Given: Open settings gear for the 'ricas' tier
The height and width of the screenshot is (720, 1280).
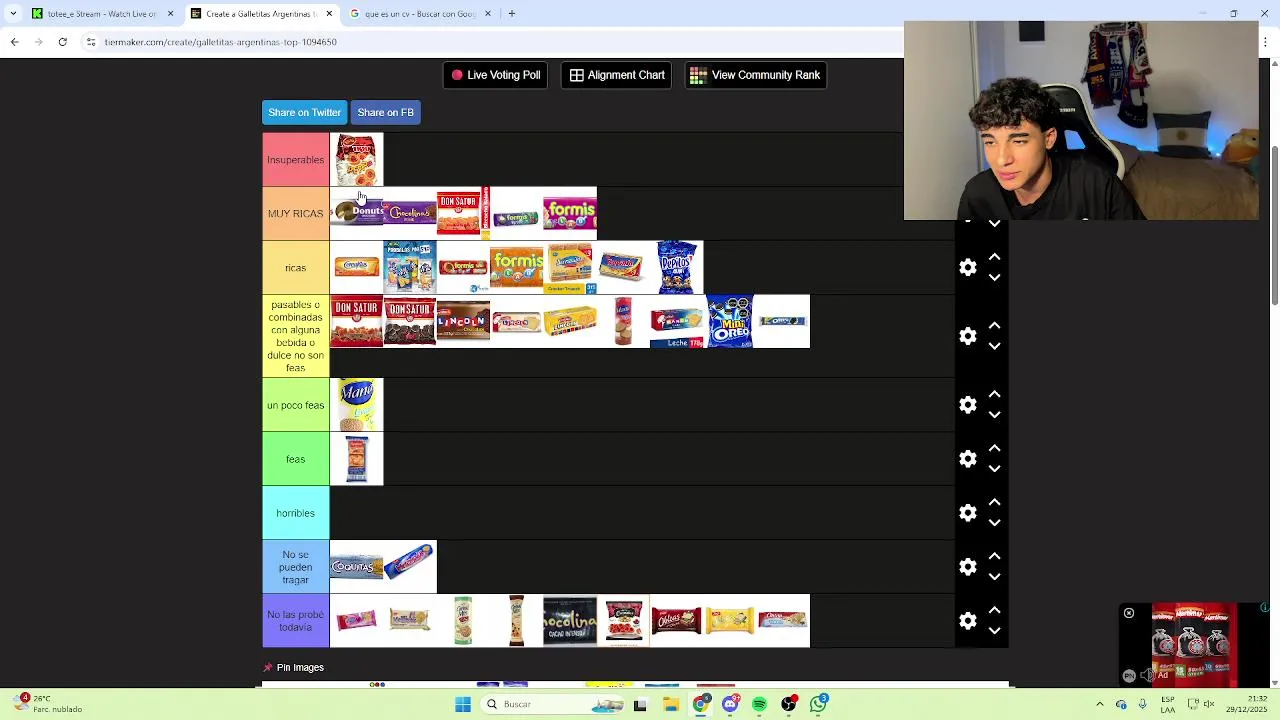Looking at the screenshot, I should [967, 267].
